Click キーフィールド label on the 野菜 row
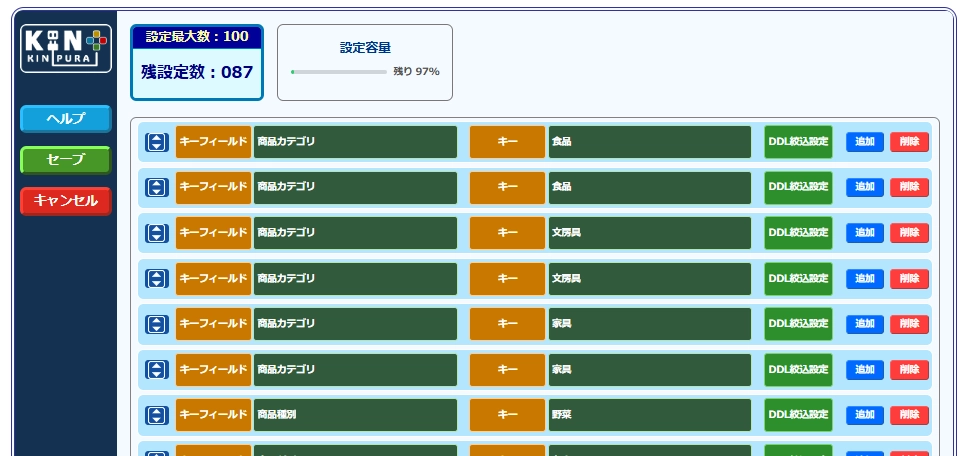The height and width of the screenshot is (456, 969). pyautogui.click(x=213, y=415)
